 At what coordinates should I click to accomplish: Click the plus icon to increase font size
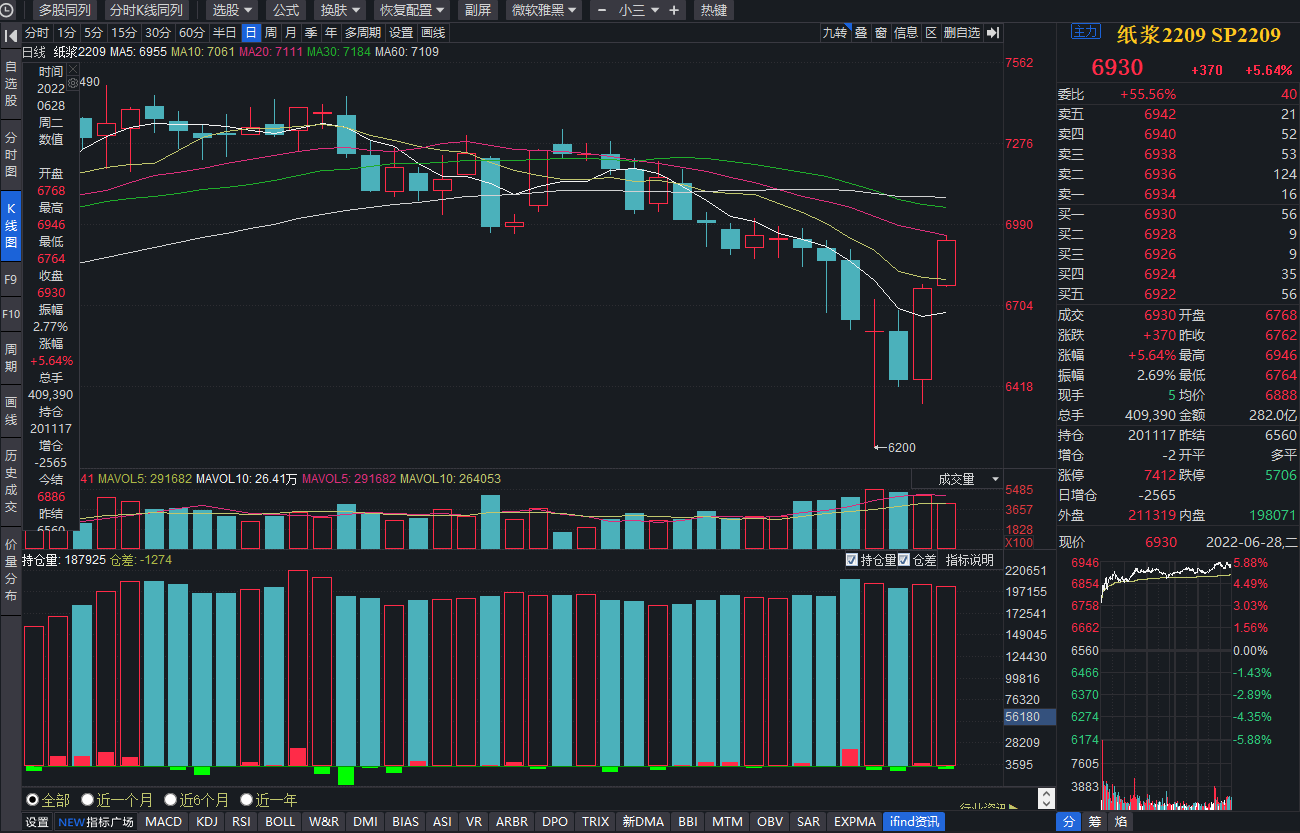(674, 10)
